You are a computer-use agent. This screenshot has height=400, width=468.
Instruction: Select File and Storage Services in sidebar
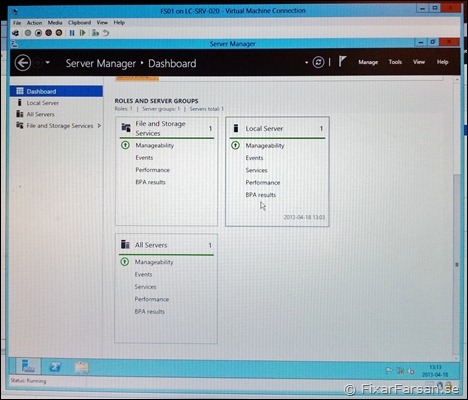tap(60, 126)
